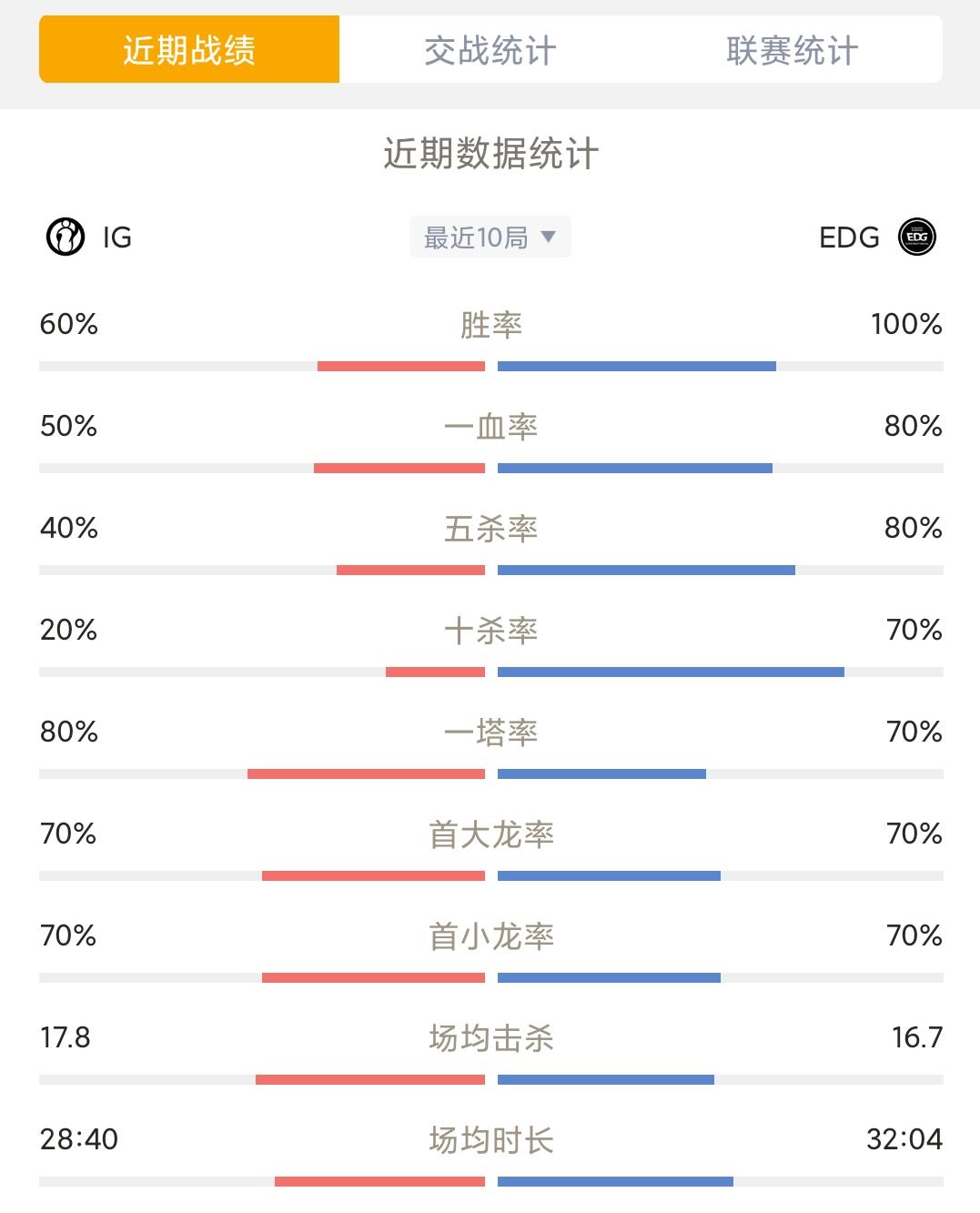Click the IG team logo icon

[66, 237]
